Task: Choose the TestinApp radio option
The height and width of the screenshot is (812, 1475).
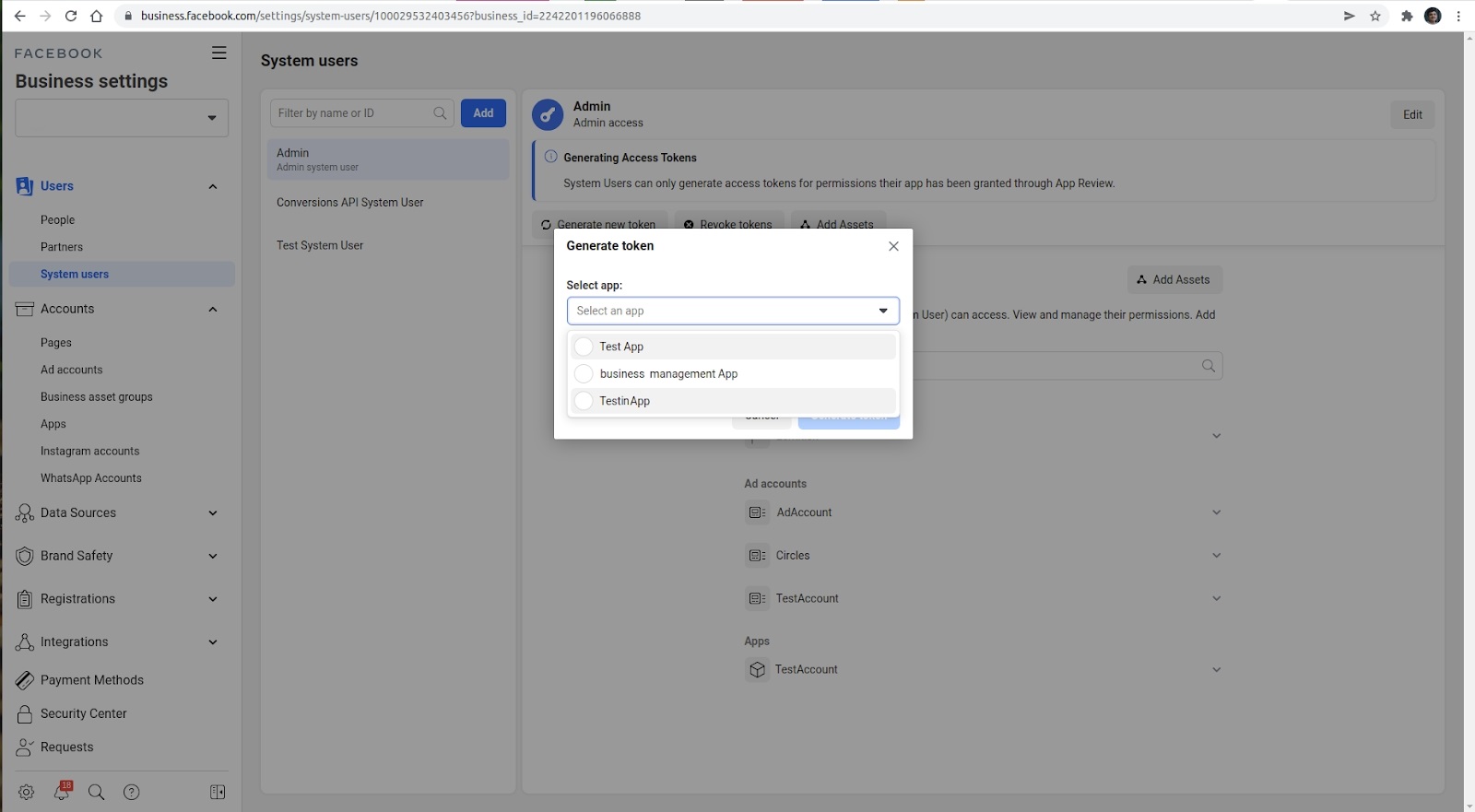Action: 584,401
